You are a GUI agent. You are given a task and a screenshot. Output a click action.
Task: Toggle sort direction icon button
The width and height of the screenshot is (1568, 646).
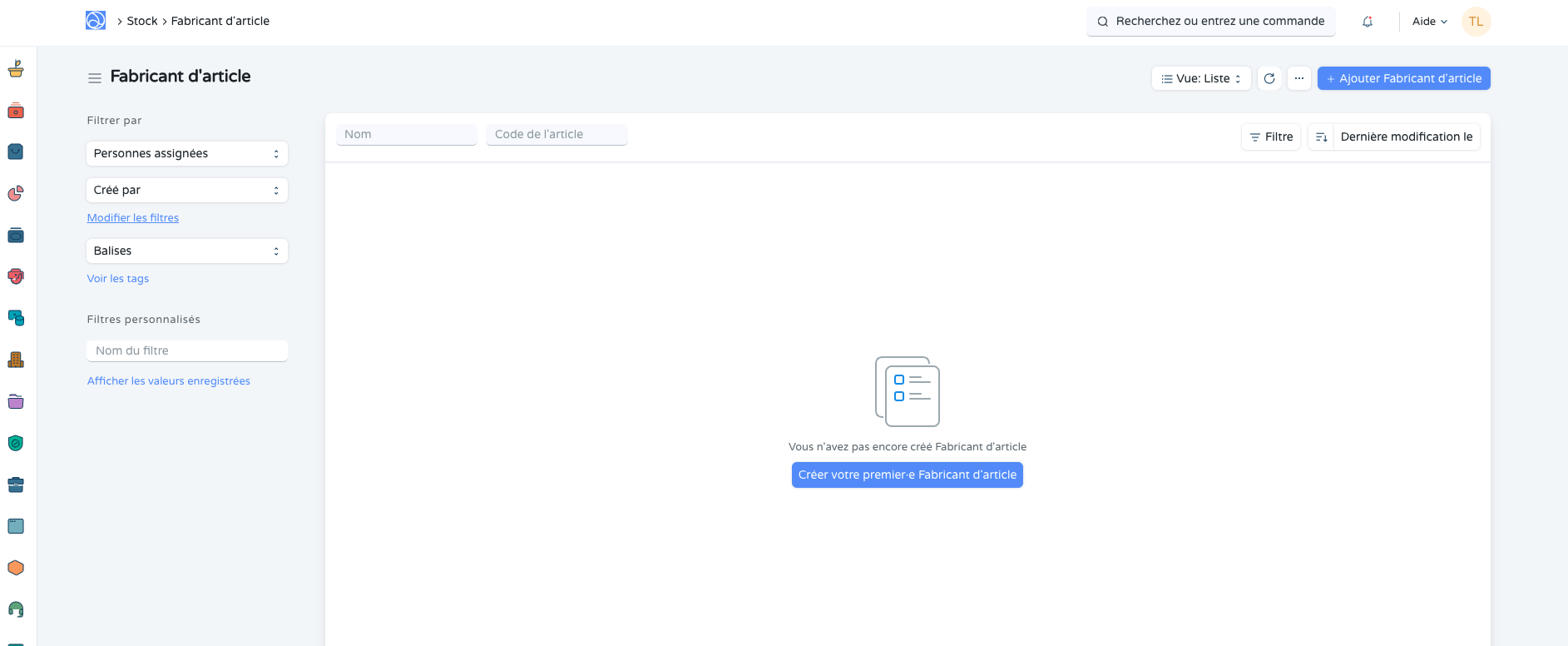click(1321, 137)
